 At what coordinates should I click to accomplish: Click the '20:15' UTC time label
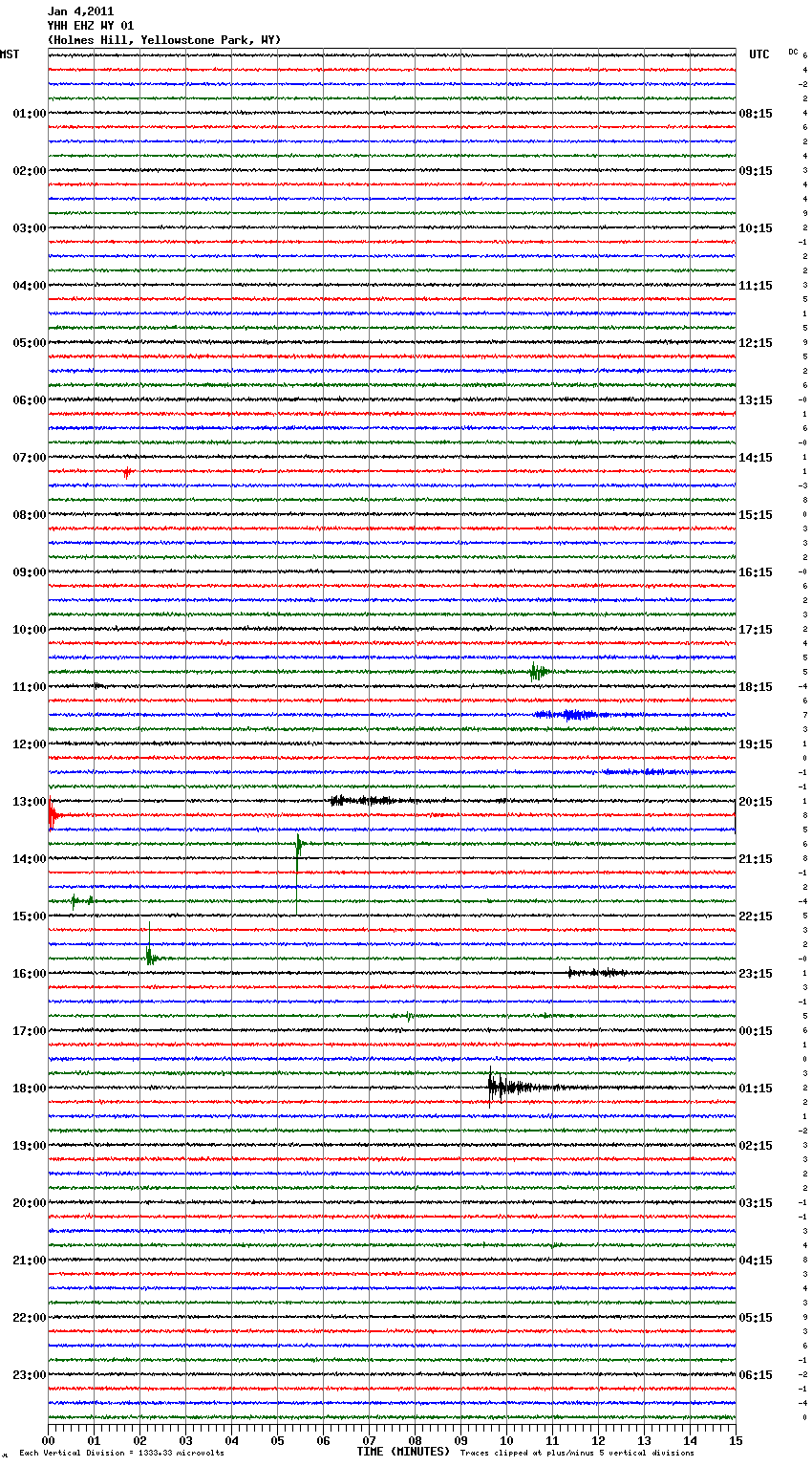tap(756, 802)
